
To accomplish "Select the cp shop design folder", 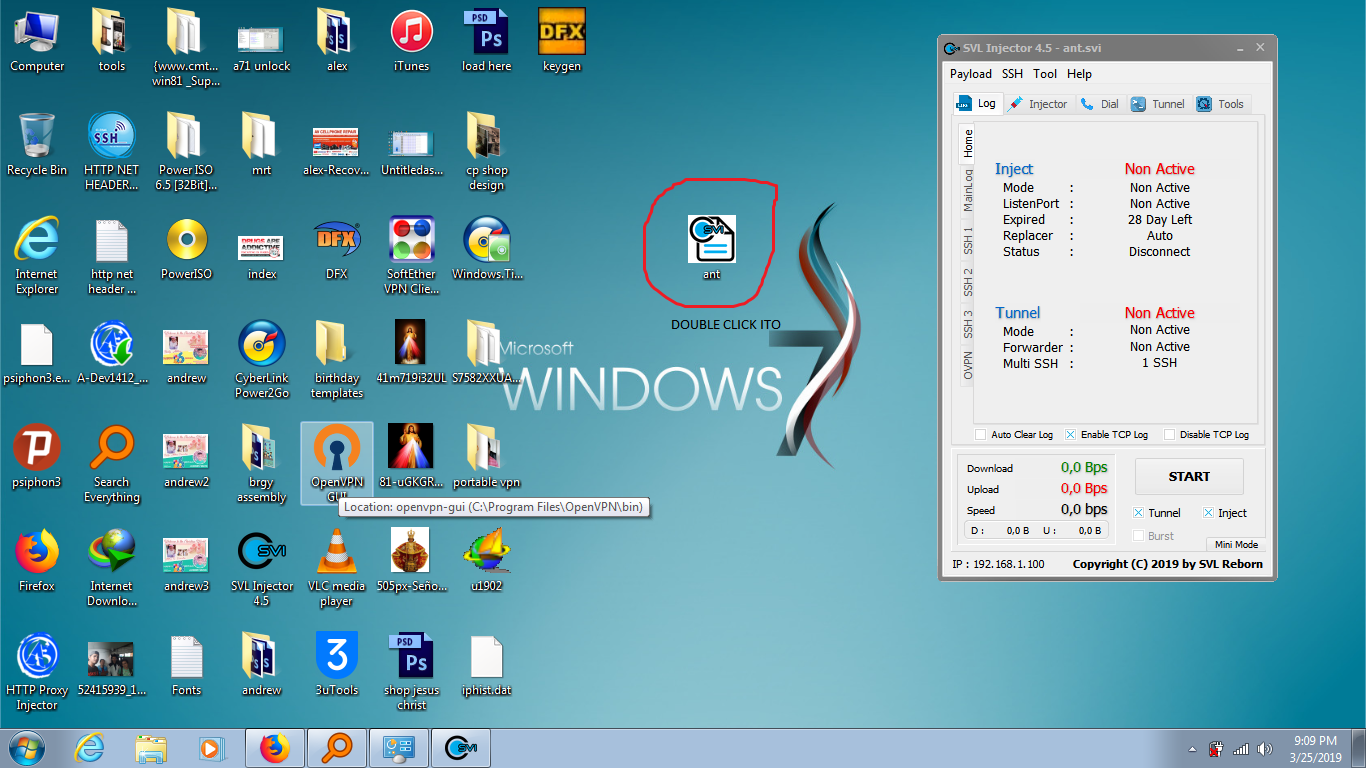I will pyautogui.click(x=487, y=135).
